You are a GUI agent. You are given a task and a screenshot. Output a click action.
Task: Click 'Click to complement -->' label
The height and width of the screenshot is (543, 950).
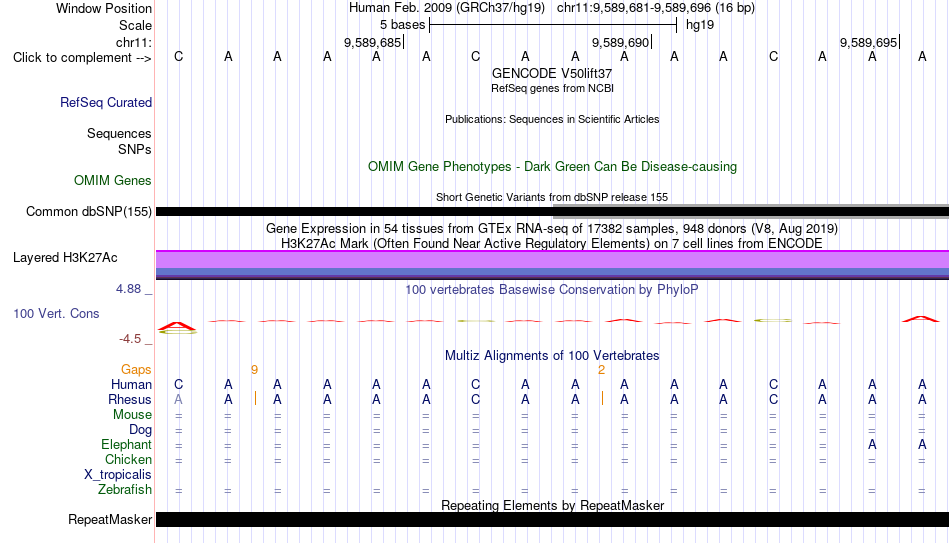click(82, 58)
